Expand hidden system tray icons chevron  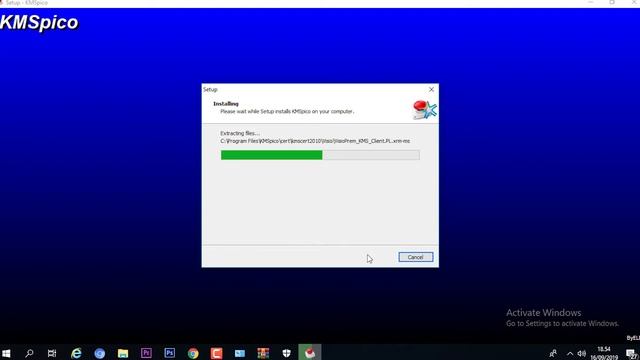pos(570,353)
